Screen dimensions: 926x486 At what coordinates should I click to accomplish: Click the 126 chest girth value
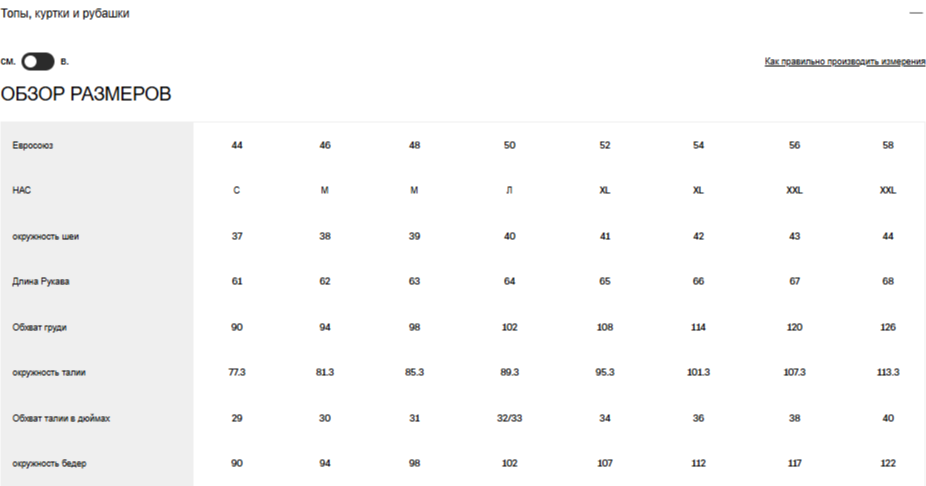pos(887,327)
